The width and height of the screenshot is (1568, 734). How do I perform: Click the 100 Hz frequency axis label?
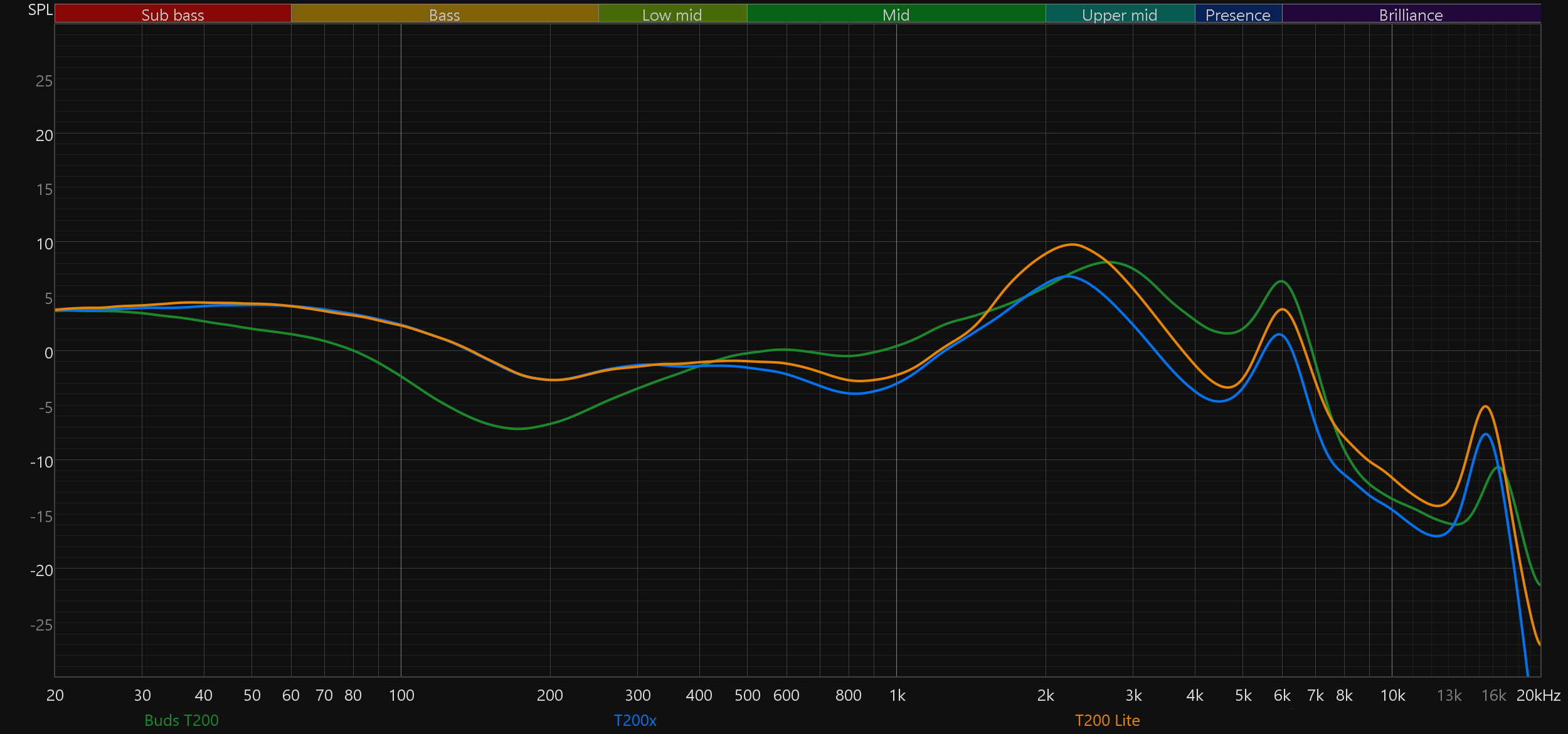tap(401, 695)
